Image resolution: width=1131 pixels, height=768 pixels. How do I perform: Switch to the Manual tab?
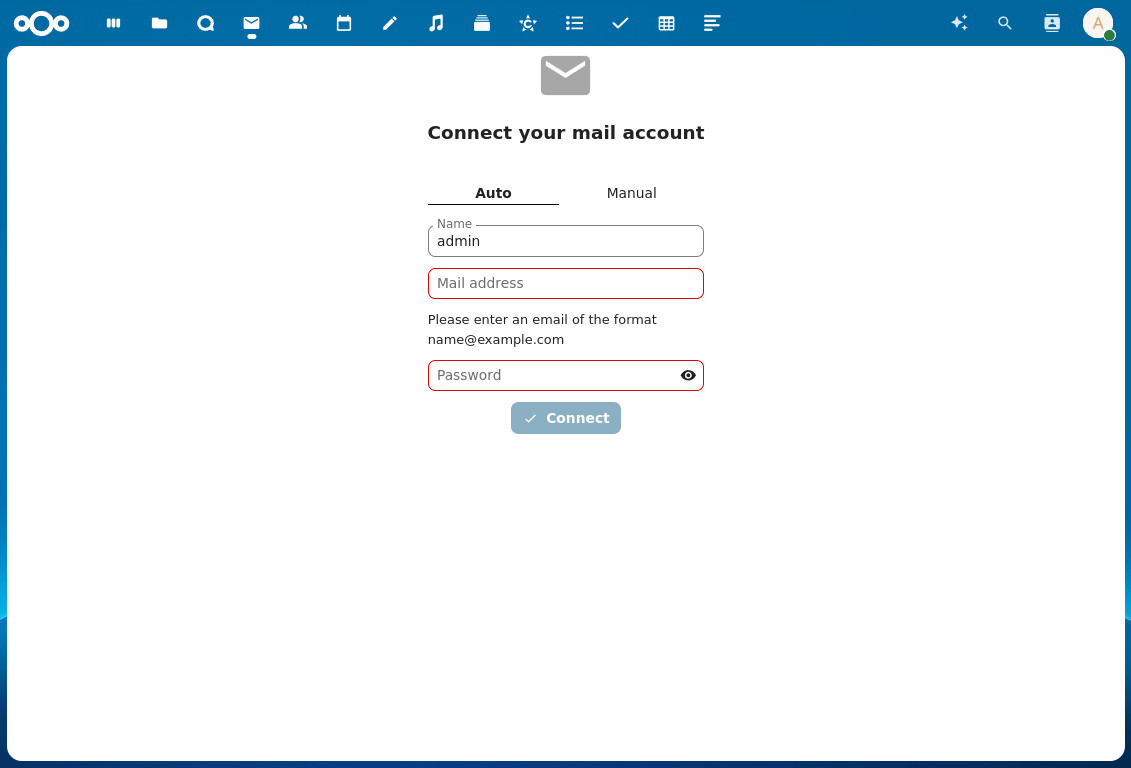tap(631, 193)
